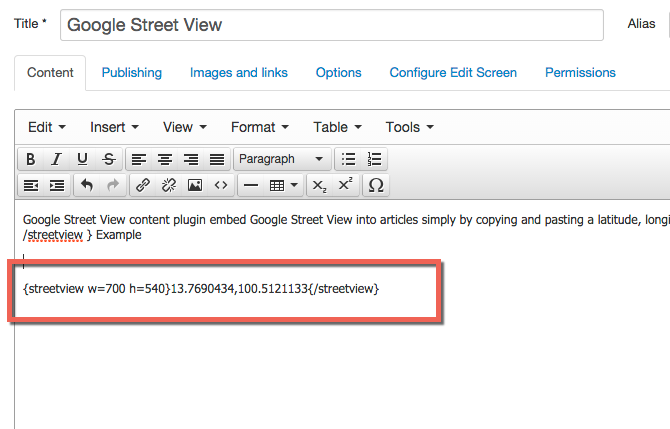Click the streetview shortcode line
Image resolution: width=670 pixels, height=429 pixels.
pyautogui.click(x=201, y=289)
